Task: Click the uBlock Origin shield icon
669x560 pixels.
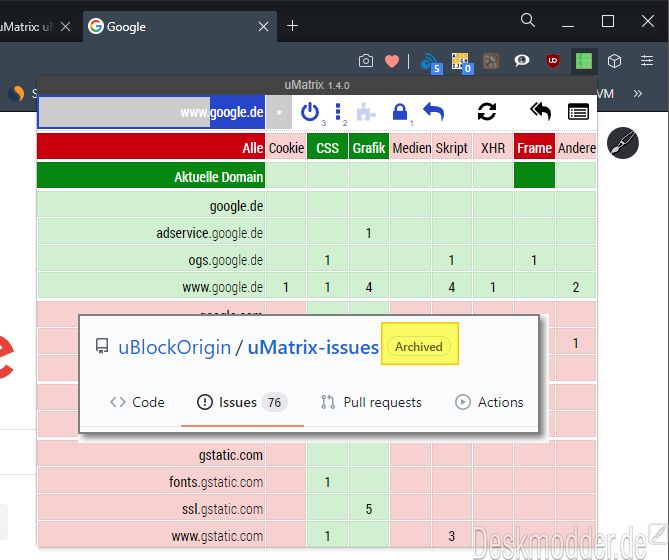Action: (x=553, y=61)
